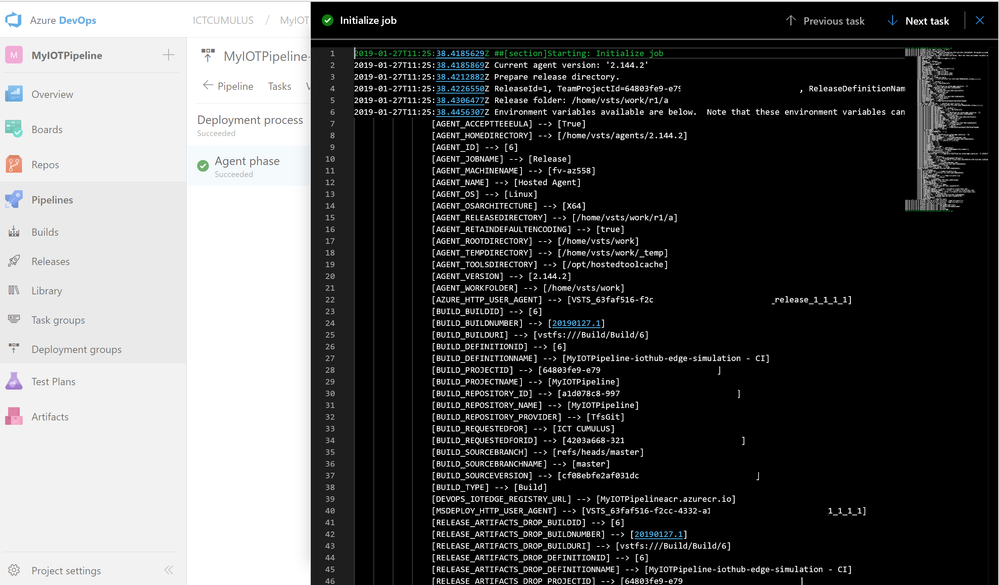This screenshot has width=999, height=585.
Task: Click the back arrow icon before Pipeline
Action: pyautogui.click(x=207, y=85)
